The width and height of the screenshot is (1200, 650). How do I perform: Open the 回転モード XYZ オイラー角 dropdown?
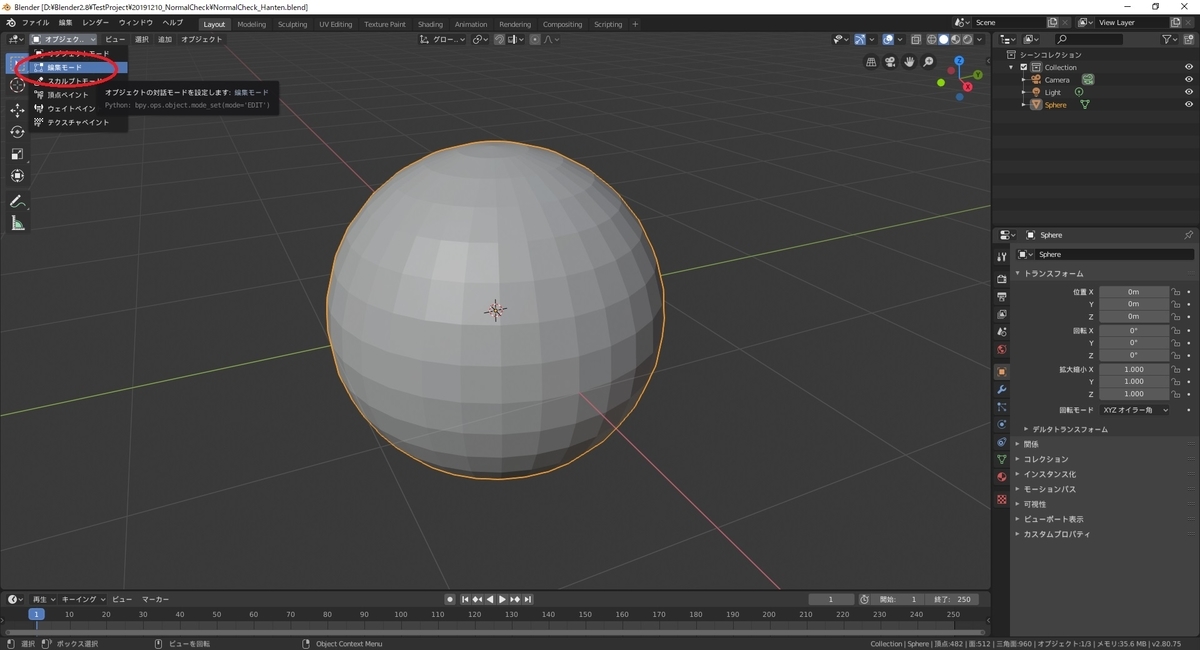tap(1134, 410)
